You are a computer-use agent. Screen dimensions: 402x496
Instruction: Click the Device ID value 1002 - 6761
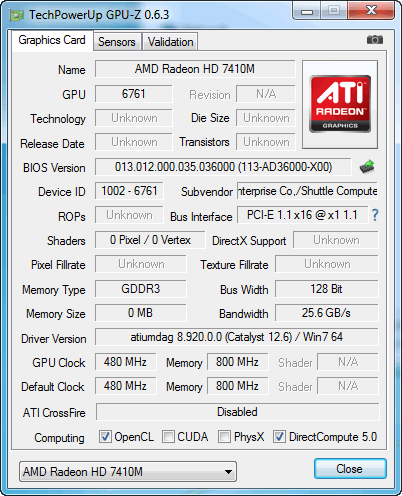[x=129, y=191]
